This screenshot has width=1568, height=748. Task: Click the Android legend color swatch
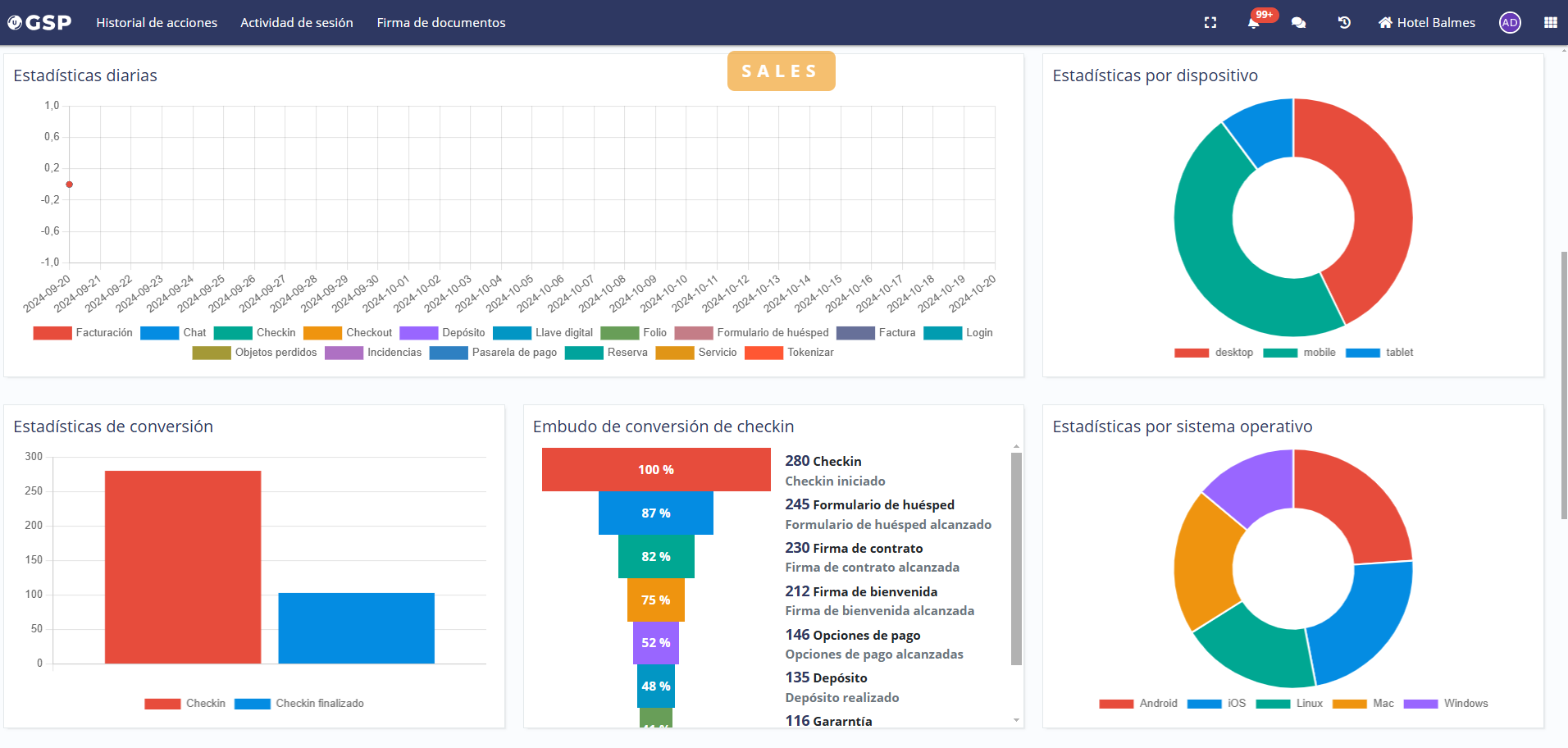click(x=1116, y=704)
